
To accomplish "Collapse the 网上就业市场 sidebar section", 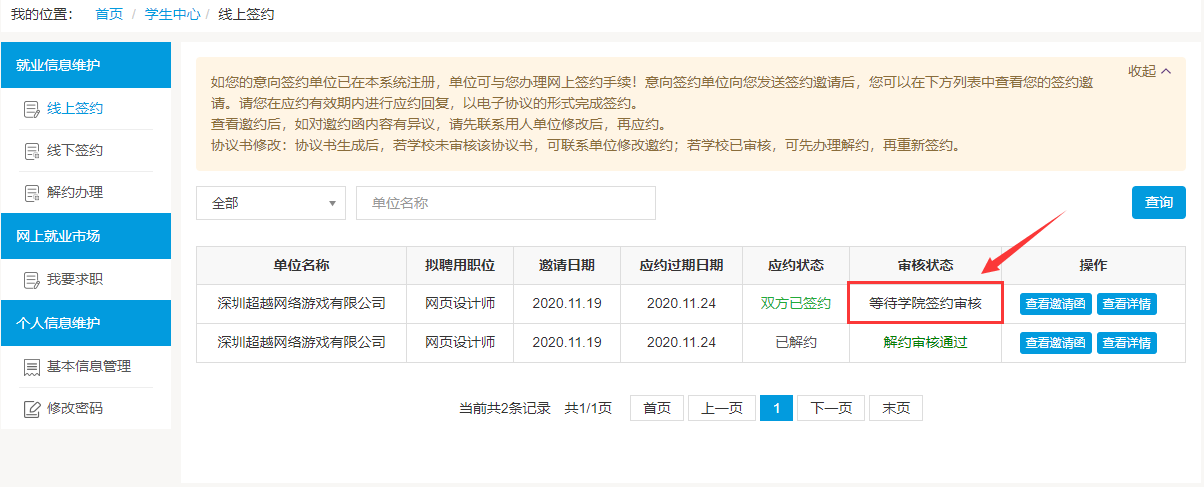I will (x=86, y=237).
